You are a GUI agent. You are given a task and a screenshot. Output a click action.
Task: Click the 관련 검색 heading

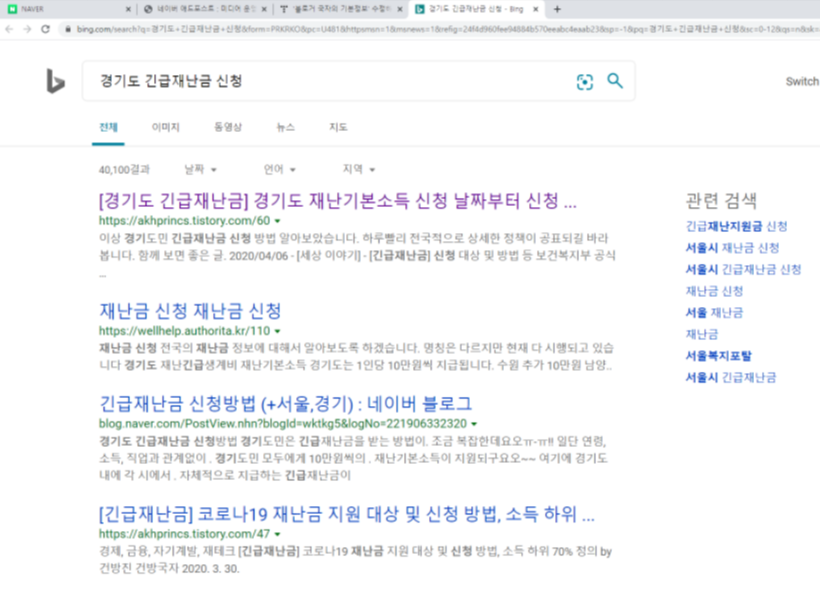tap(721, 201)
